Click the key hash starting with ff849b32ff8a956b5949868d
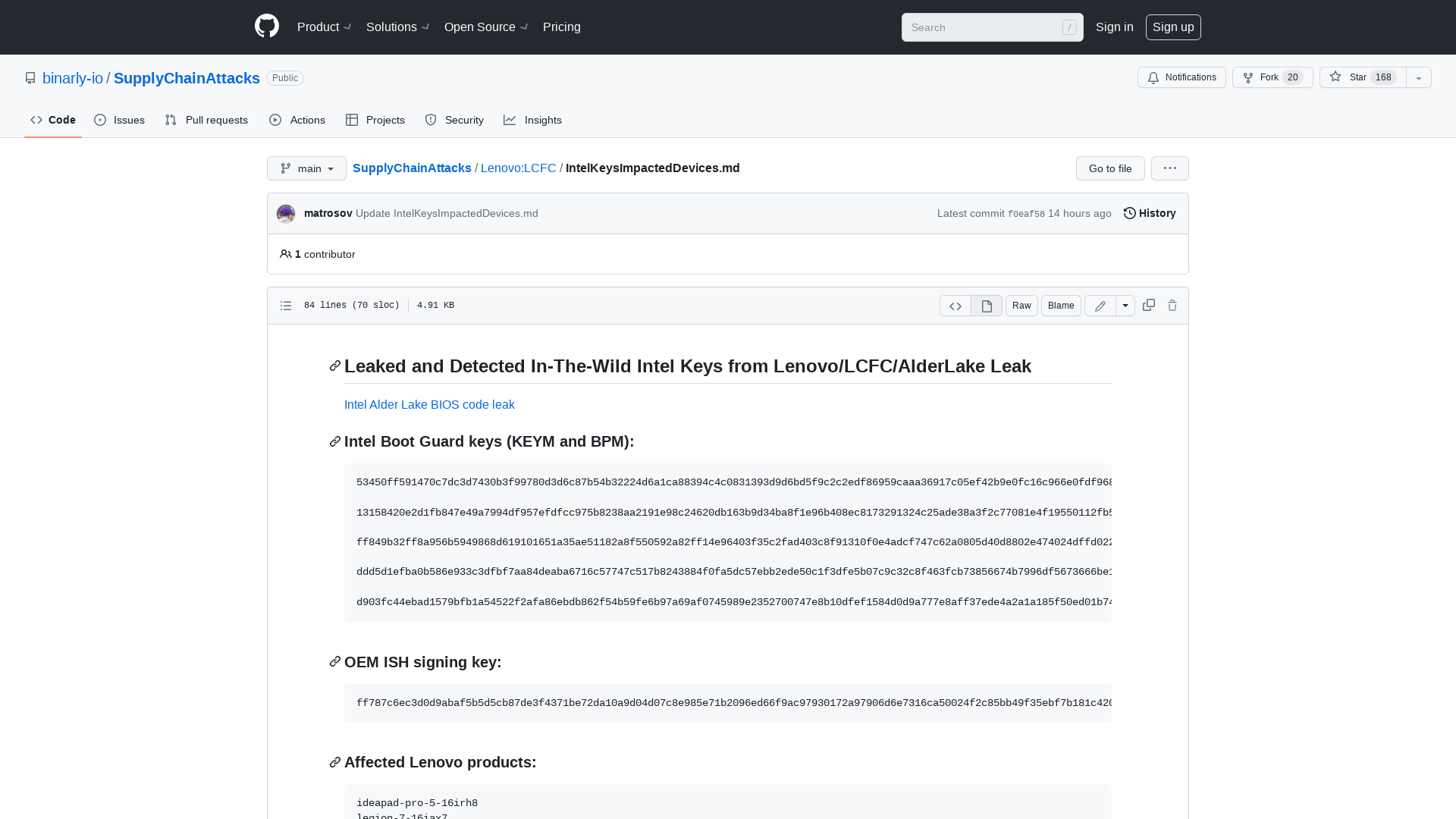 coord(734,542)
